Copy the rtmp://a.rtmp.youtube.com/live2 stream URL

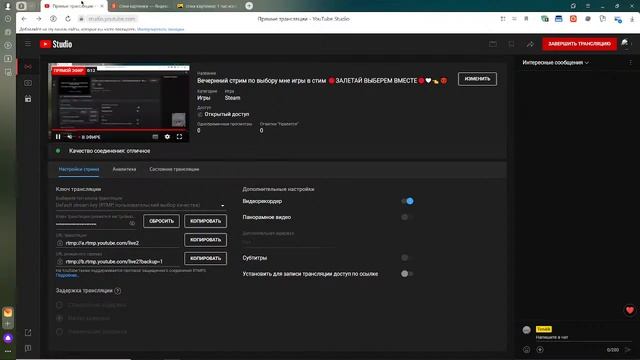(x=205, y=240)
